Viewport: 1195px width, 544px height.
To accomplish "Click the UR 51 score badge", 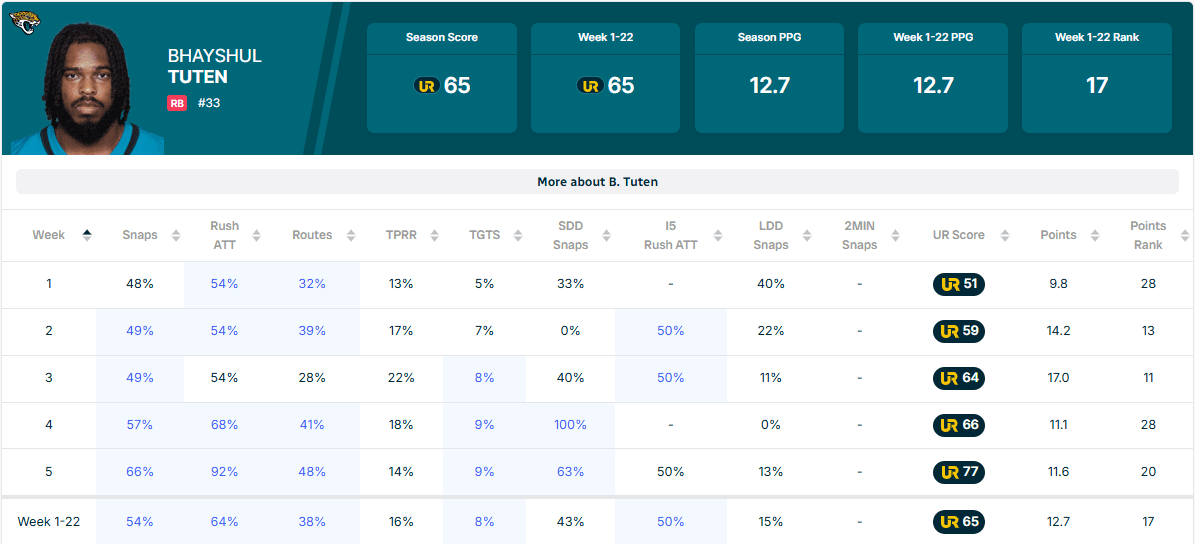I will pos(959,284).
